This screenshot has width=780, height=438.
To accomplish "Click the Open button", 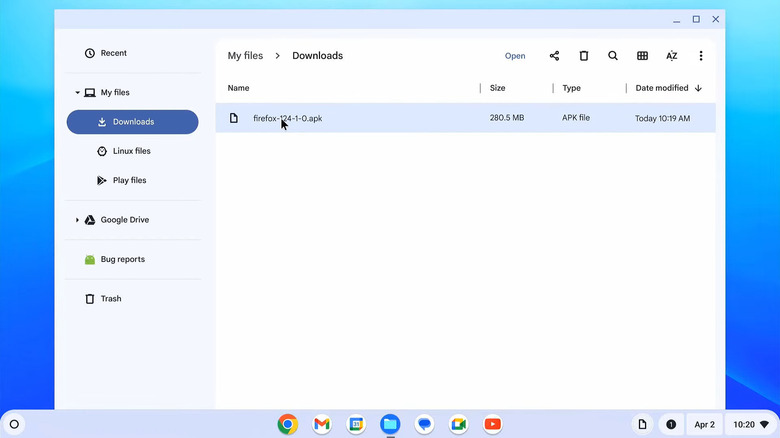I will point(515,56).
